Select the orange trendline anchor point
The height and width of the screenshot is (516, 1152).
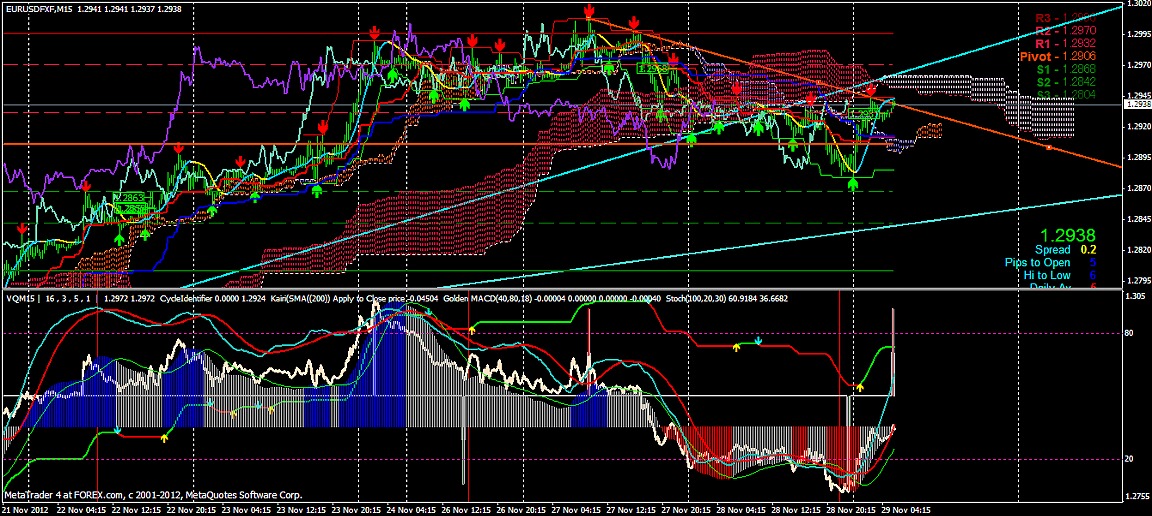[x=1048, y=147]
